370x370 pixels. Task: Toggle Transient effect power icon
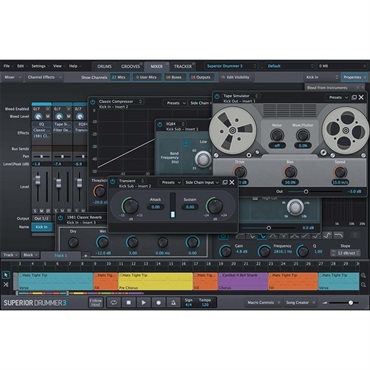pos(113,182)
